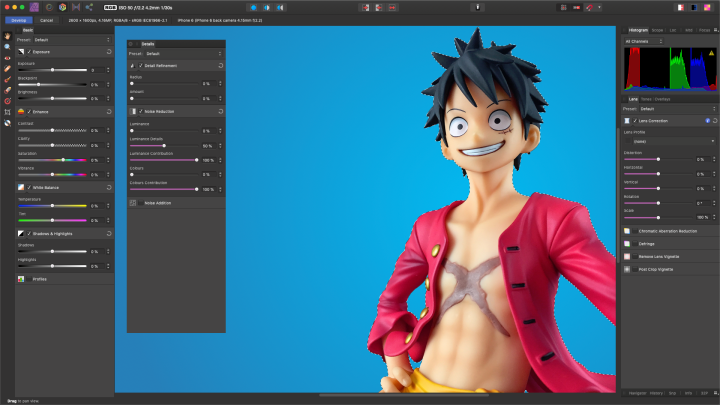
Task: Select the Overlay Gradient target tool
Action: pos(7,101)
